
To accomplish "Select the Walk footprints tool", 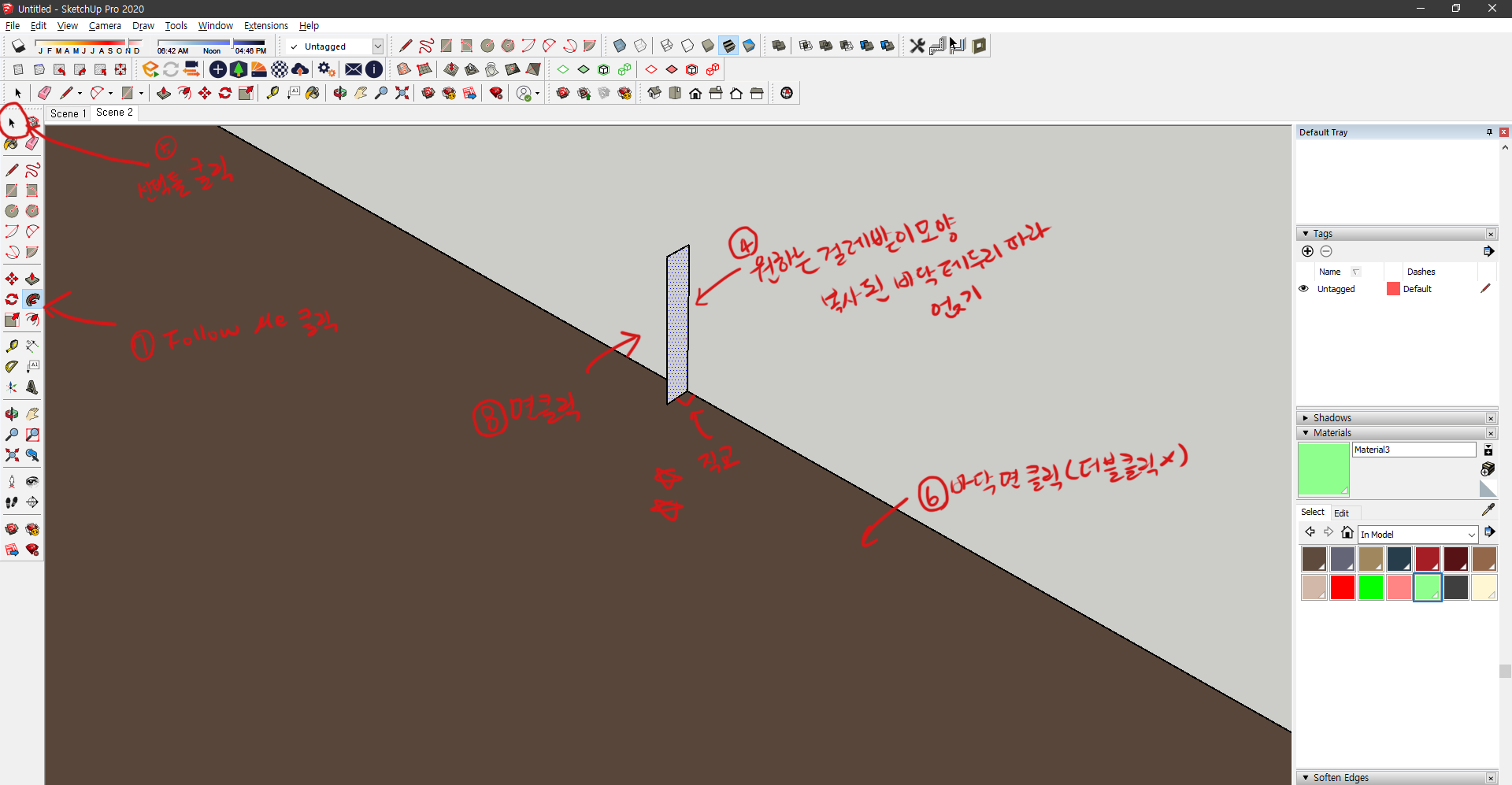I will point(12,502).
